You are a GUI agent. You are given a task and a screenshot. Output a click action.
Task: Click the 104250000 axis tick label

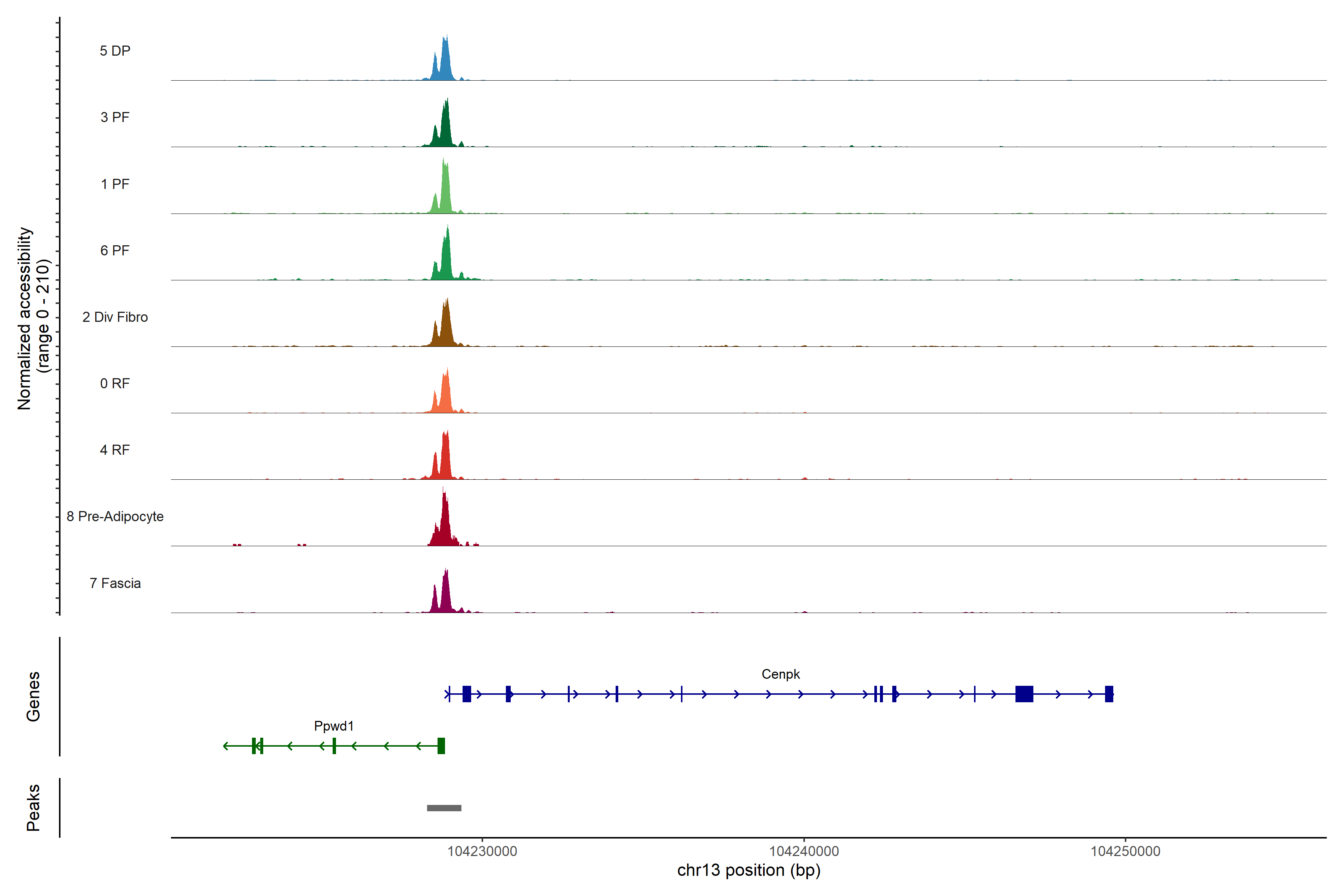[x=1125, y=852]
